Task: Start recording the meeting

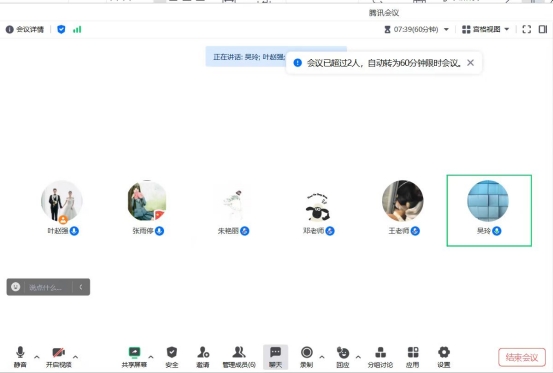Action: coord(307,357)
